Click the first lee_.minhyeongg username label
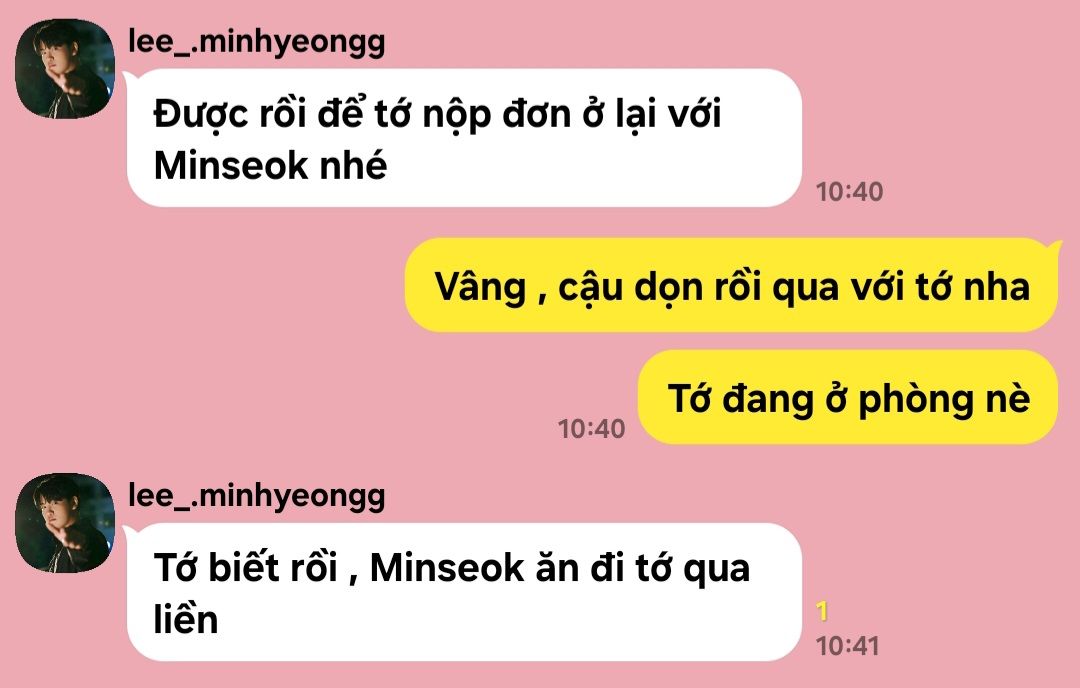 (256, 42)
